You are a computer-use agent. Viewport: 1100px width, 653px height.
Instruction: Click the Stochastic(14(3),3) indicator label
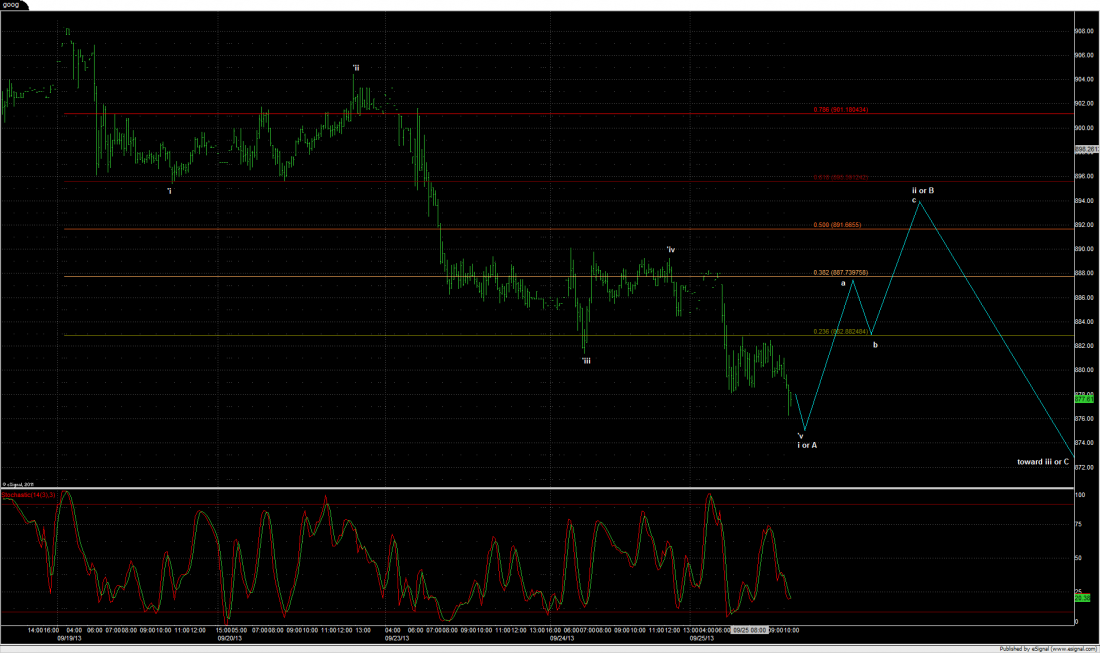pos(30,494)
